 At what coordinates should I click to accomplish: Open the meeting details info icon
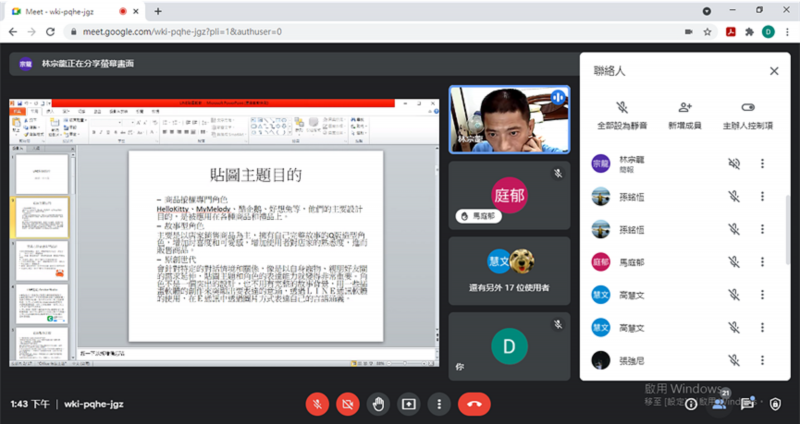[690, 403]
